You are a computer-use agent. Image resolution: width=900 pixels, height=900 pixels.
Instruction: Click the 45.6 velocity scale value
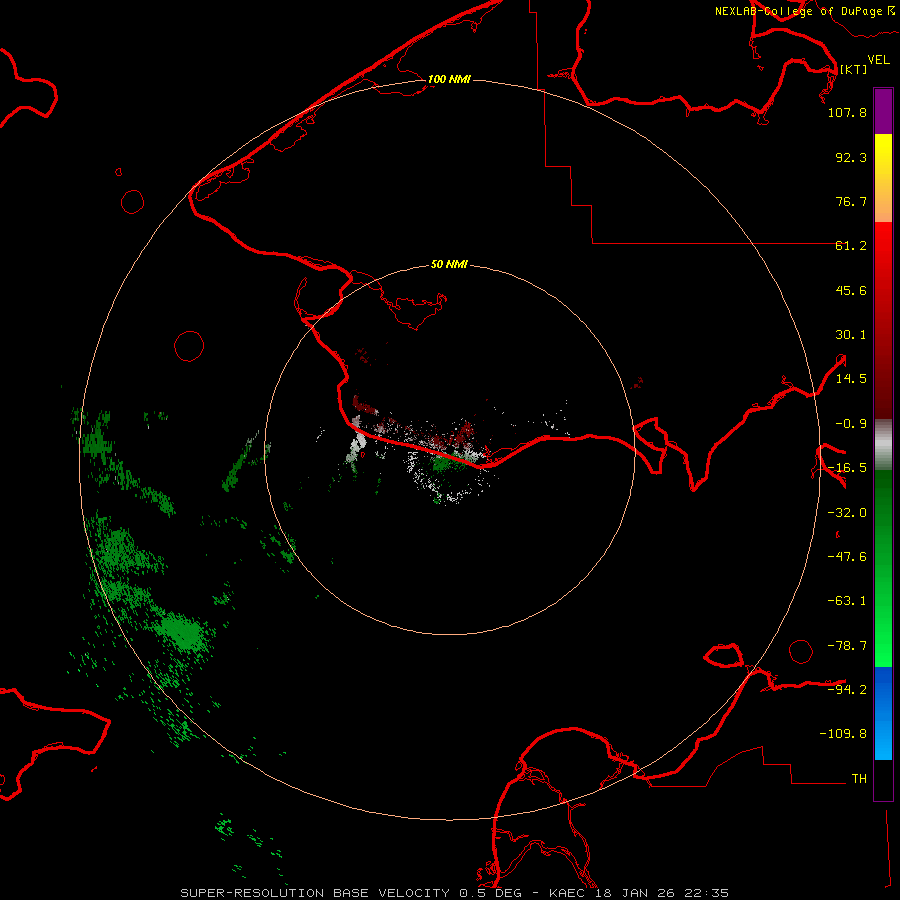click(x=851, y=290)
